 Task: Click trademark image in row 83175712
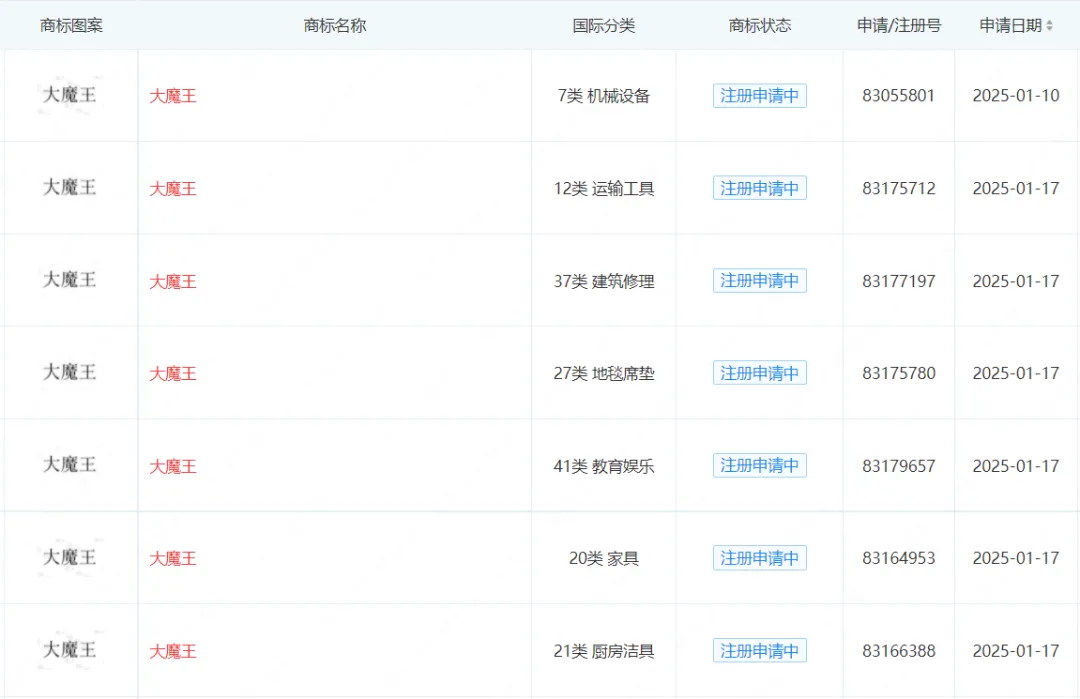click(70, 187)
